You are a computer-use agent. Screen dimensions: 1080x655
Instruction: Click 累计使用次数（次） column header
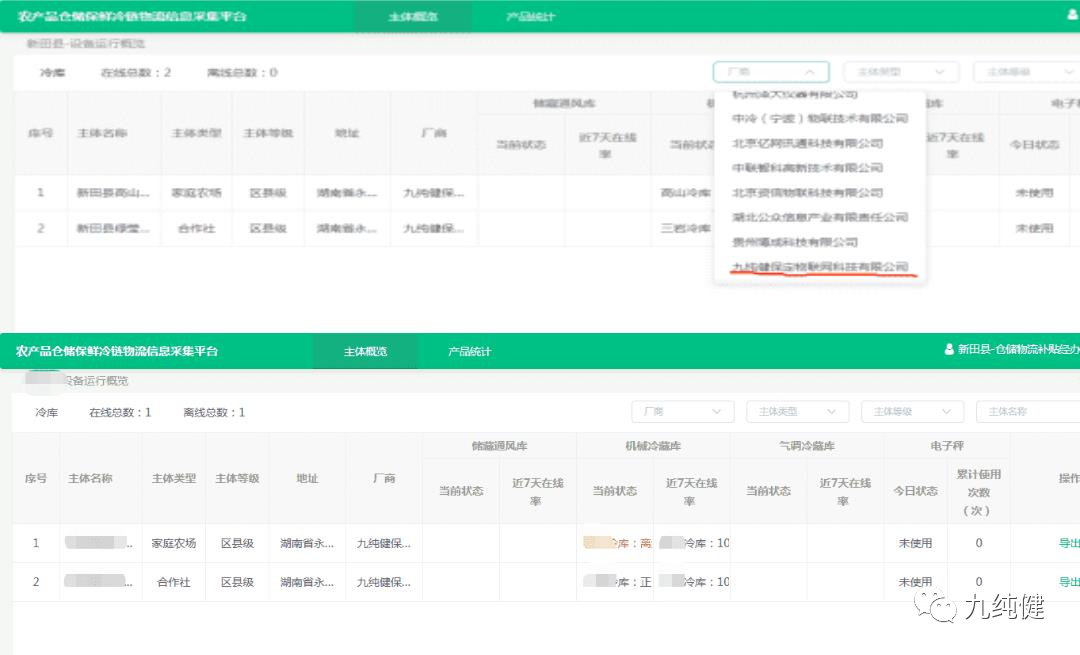(x=979, y=492)
